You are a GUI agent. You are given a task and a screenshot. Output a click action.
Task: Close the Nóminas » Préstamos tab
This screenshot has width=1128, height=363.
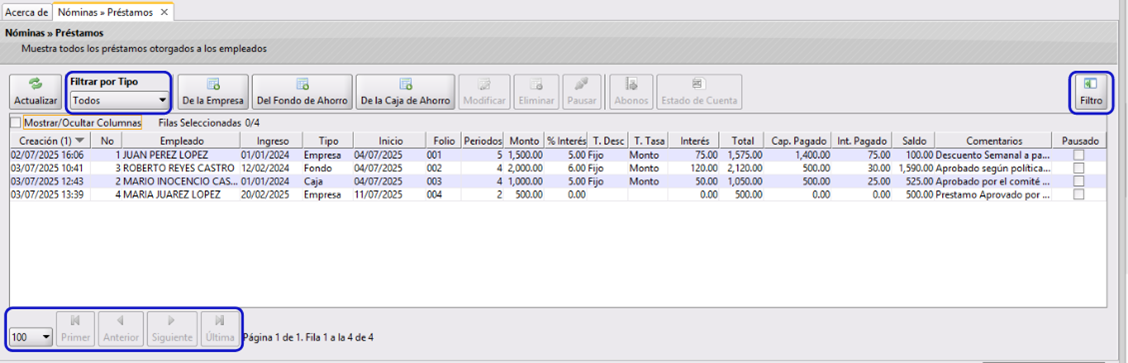click(x=165, y=12)
